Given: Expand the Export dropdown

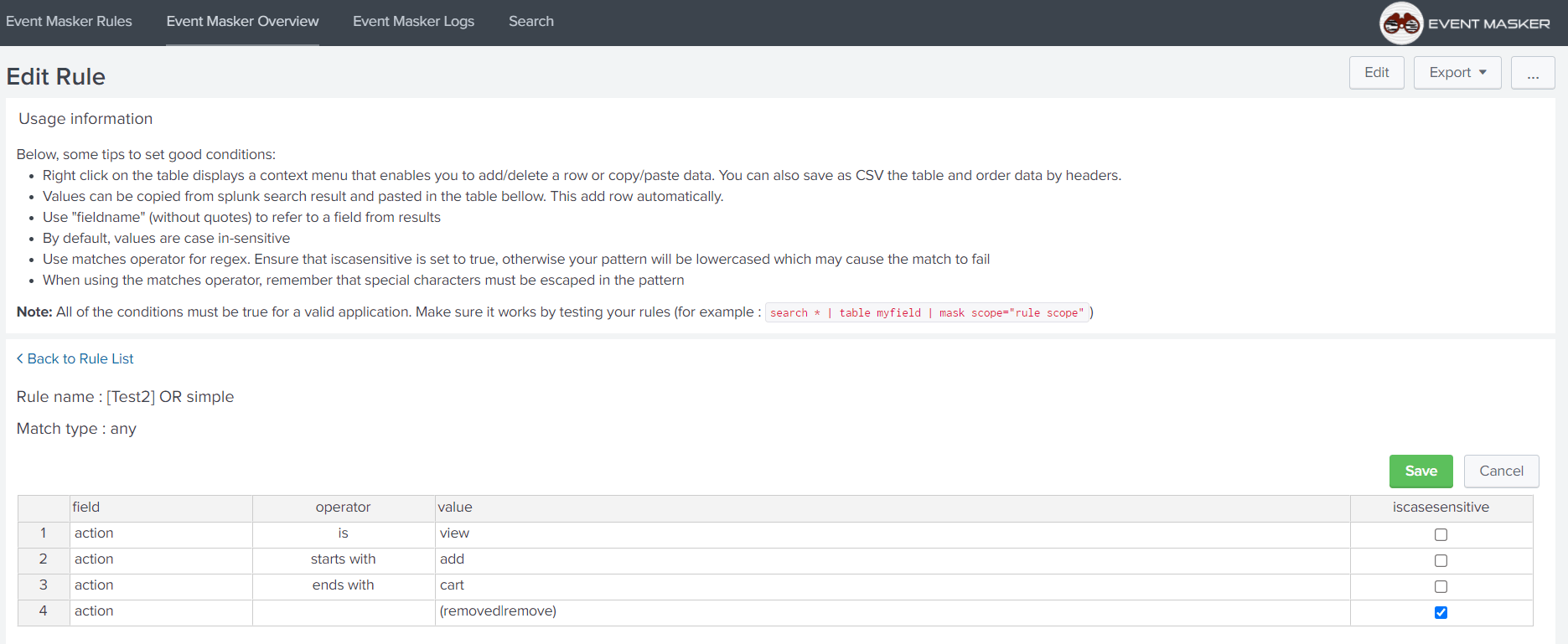Looking at the screenshot, I should click(x=1457, y=73).
